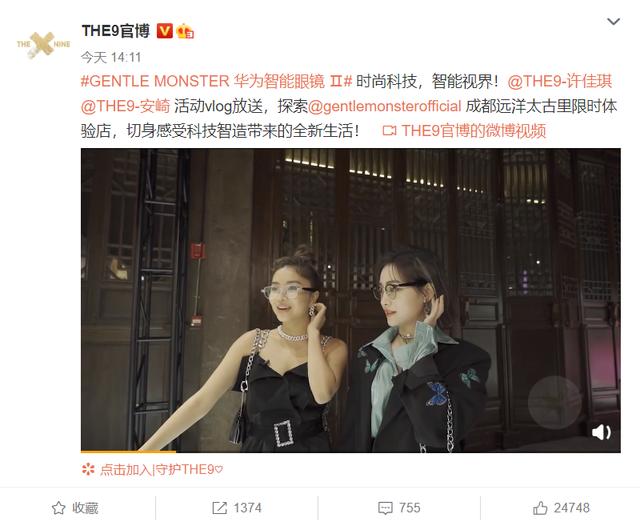Viewport: 640px width, 522px height.
Task: Open @THE9-许佳琪 mention link
Action: click(560, 81)
